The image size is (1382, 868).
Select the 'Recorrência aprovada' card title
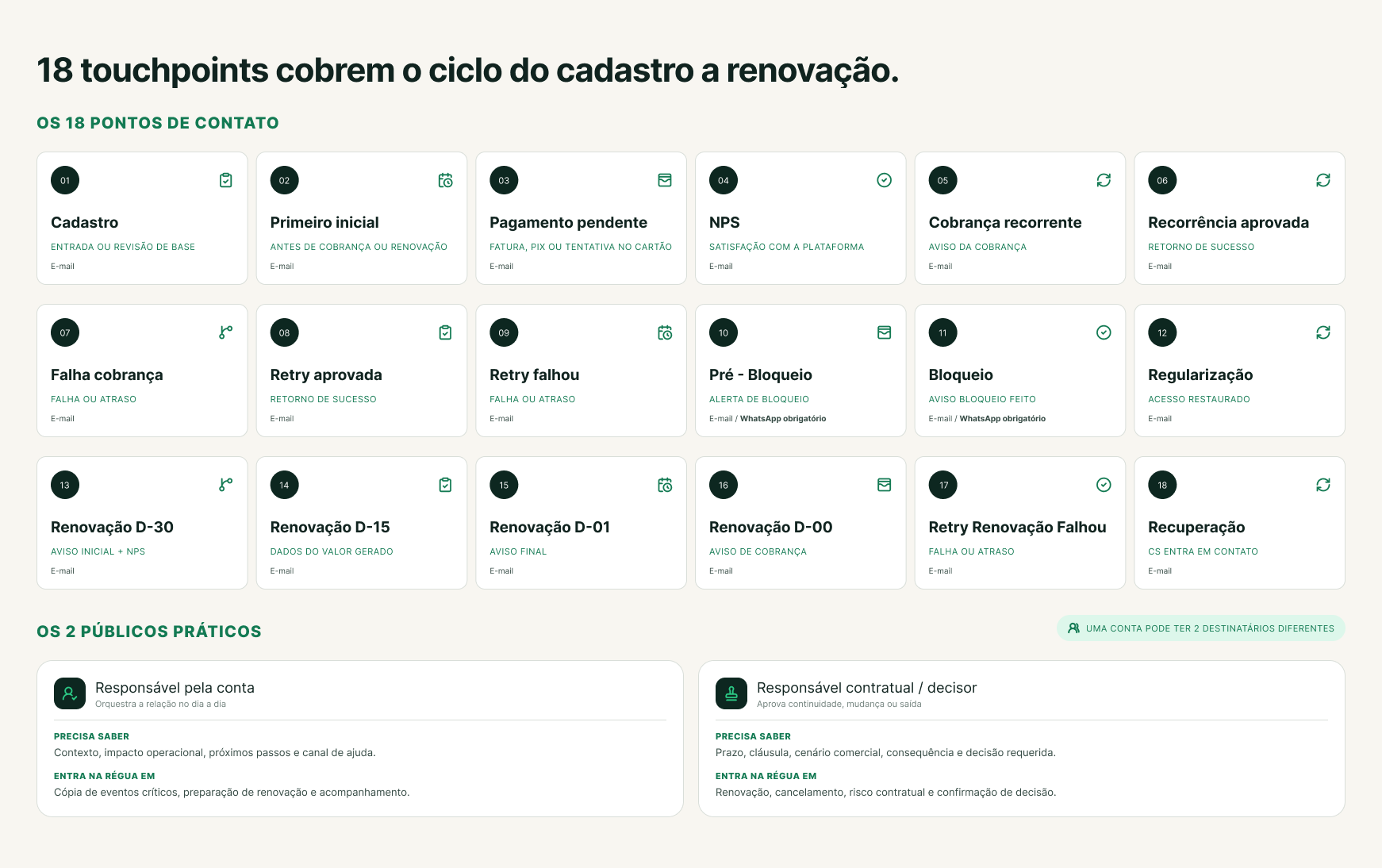pos(1229,223)
